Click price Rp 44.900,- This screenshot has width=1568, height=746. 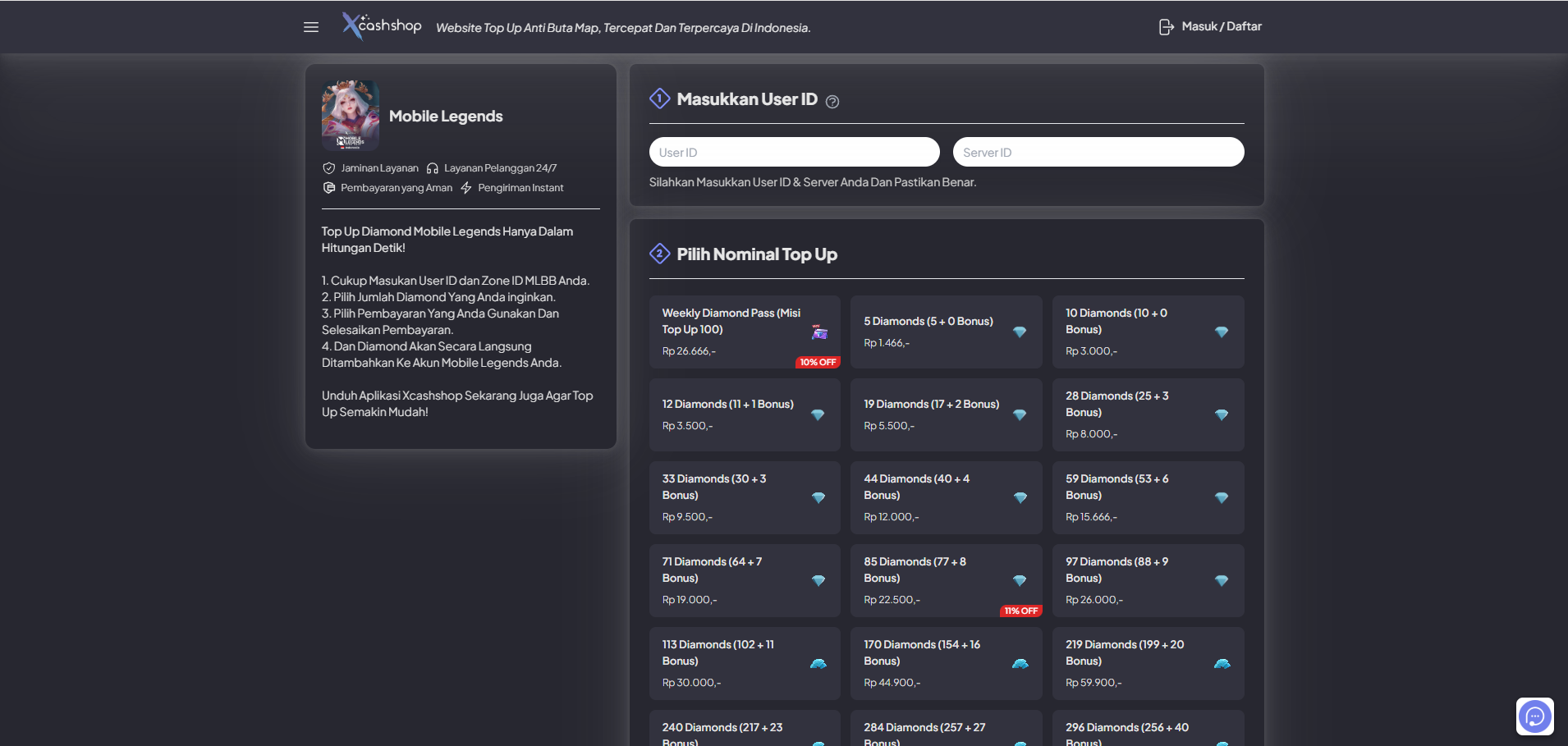pyautogui.click(x=892, y=683)
